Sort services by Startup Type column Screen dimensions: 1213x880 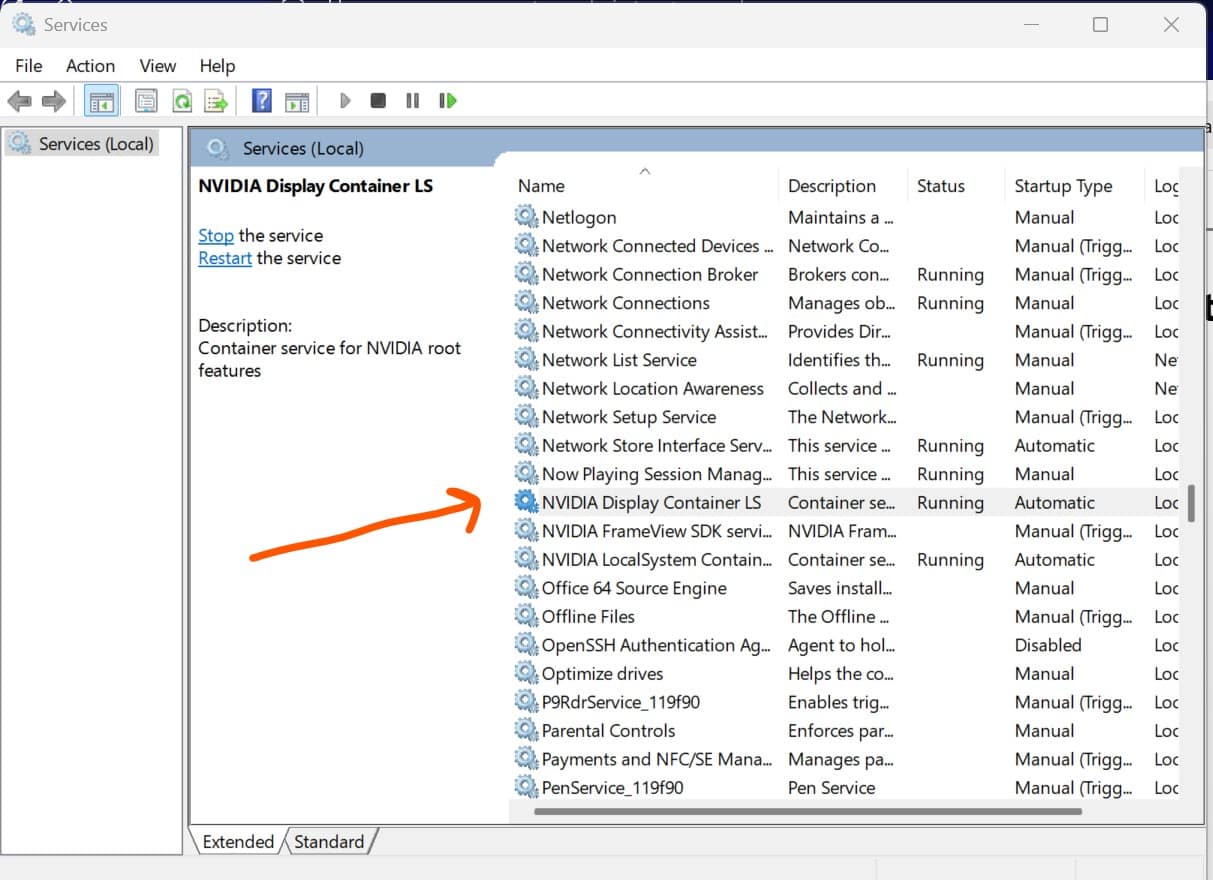[1062, 186]
